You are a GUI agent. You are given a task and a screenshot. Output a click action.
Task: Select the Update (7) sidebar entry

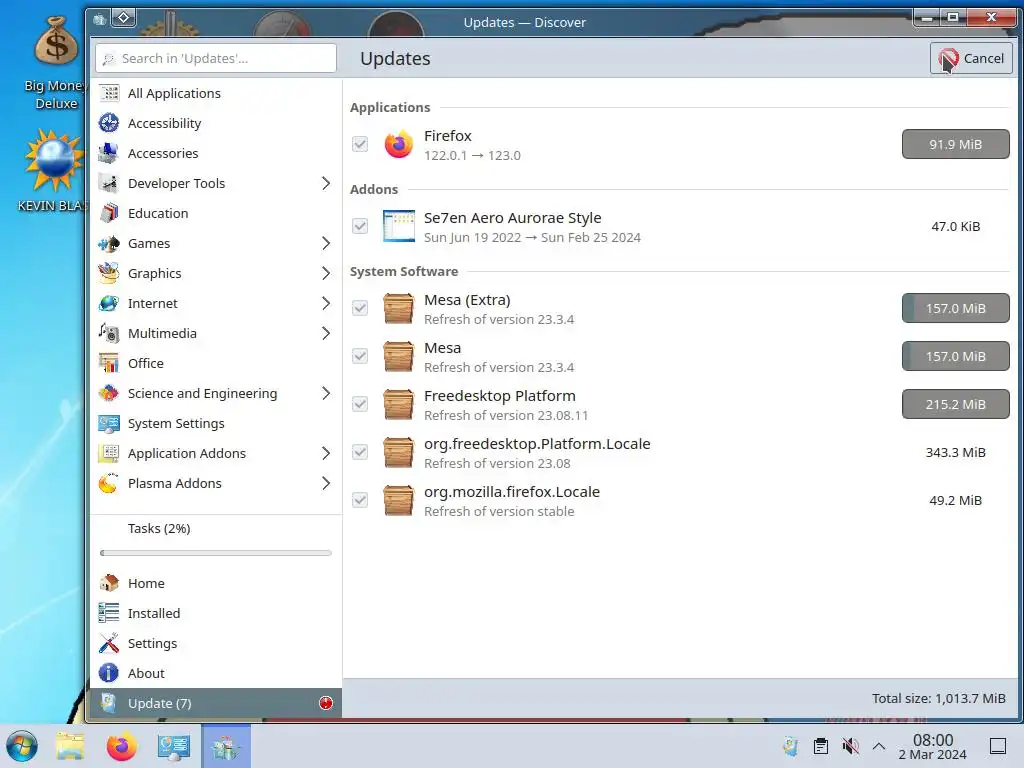tap(216, 703)
